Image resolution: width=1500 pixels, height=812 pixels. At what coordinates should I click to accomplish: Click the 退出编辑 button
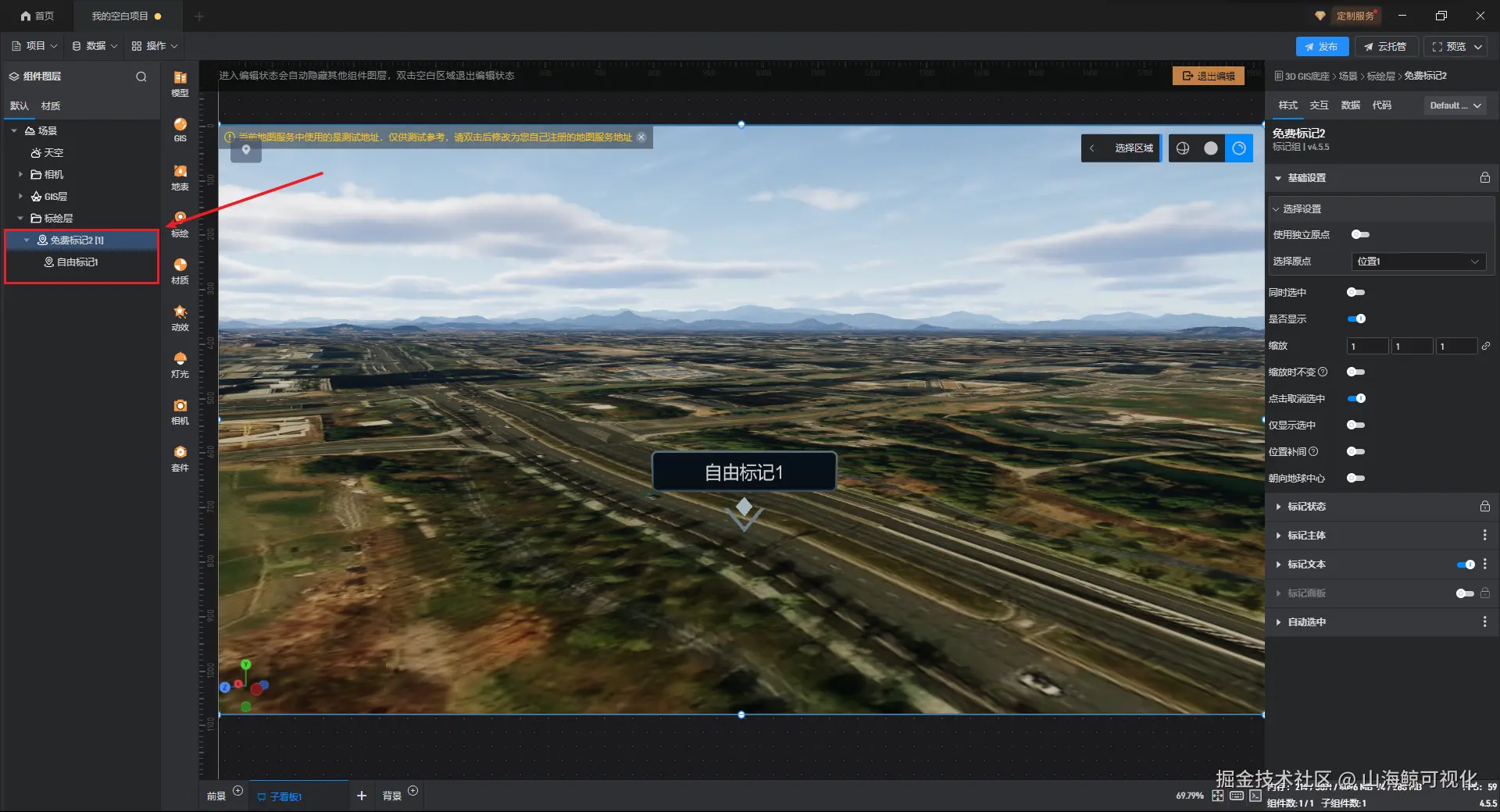point(1209,76)
